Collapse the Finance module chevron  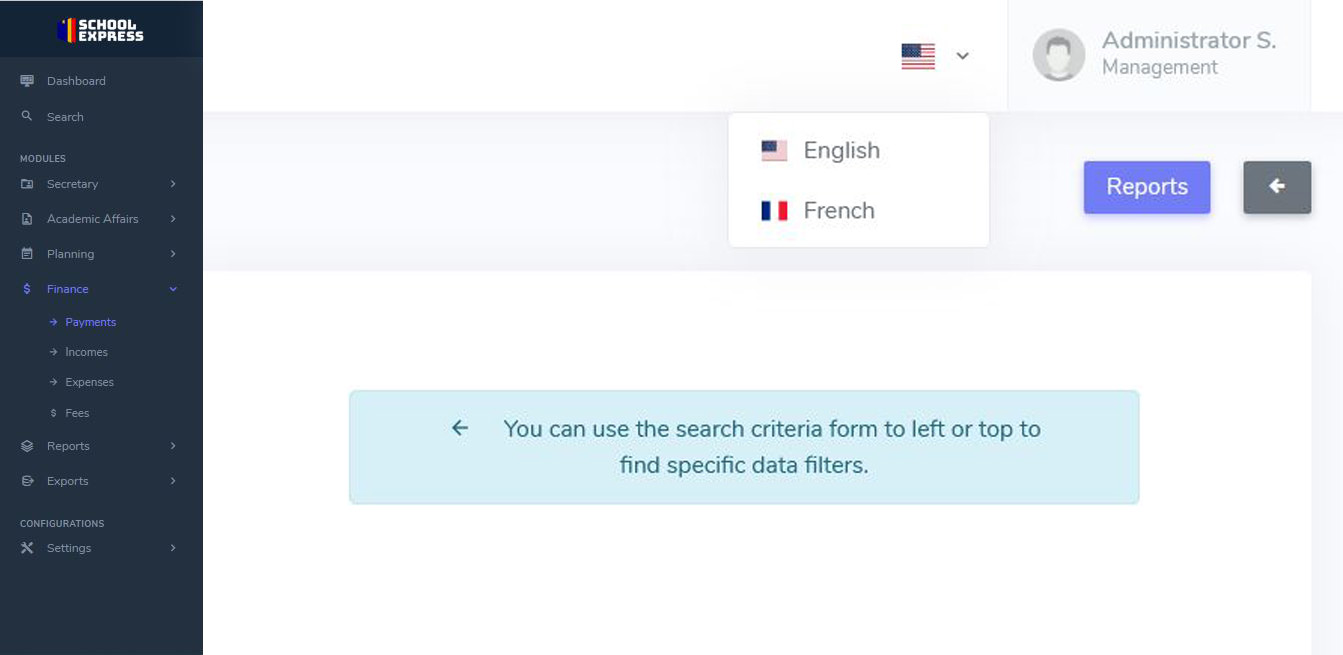[x=173, y=289]
